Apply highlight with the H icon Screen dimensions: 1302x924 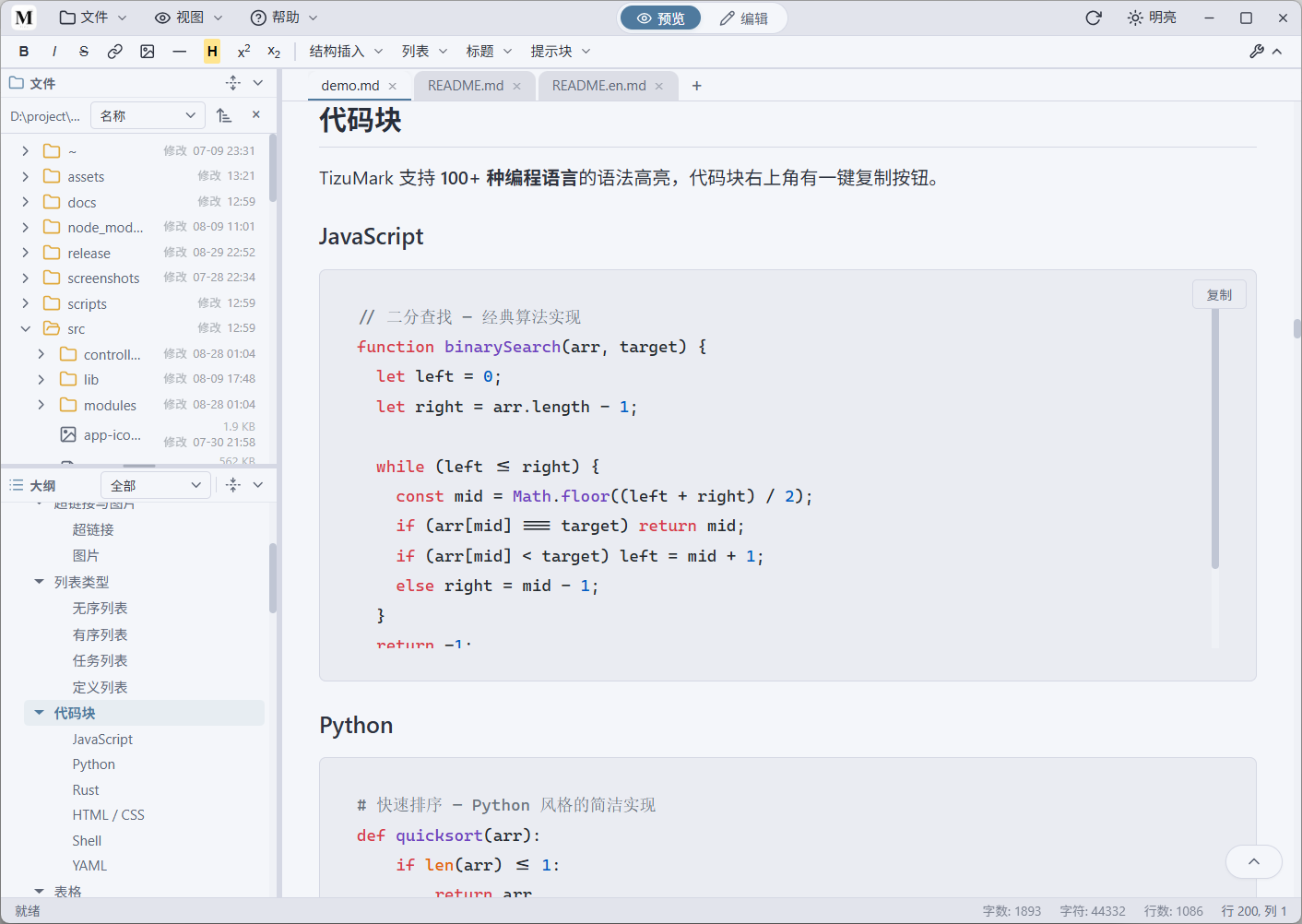coord(212,52)
